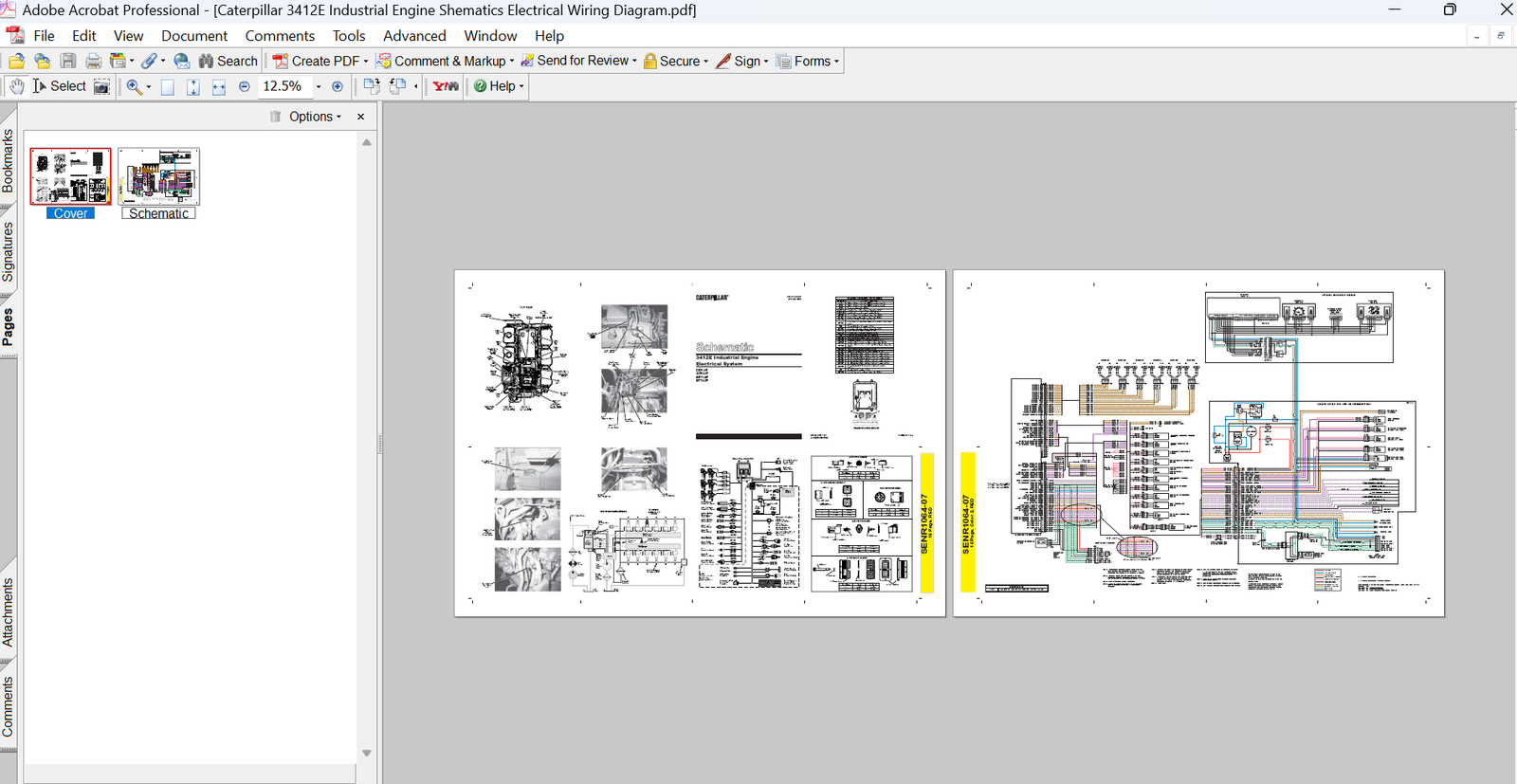Screen dimensions: 1517x784
Task: Click the Pages panel scroll down arrow
Action: (367, 754)
